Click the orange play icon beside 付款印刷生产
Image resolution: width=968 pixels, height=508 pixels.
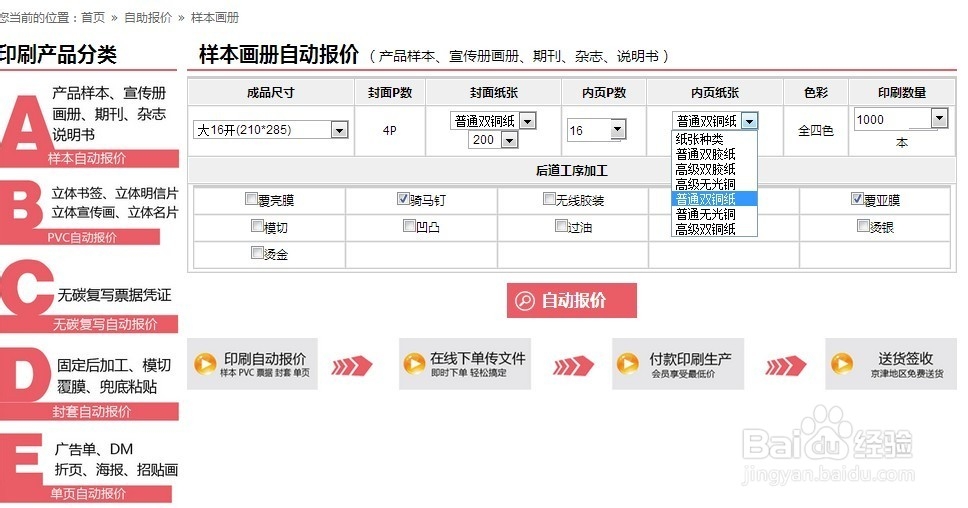tap(627, 363)
